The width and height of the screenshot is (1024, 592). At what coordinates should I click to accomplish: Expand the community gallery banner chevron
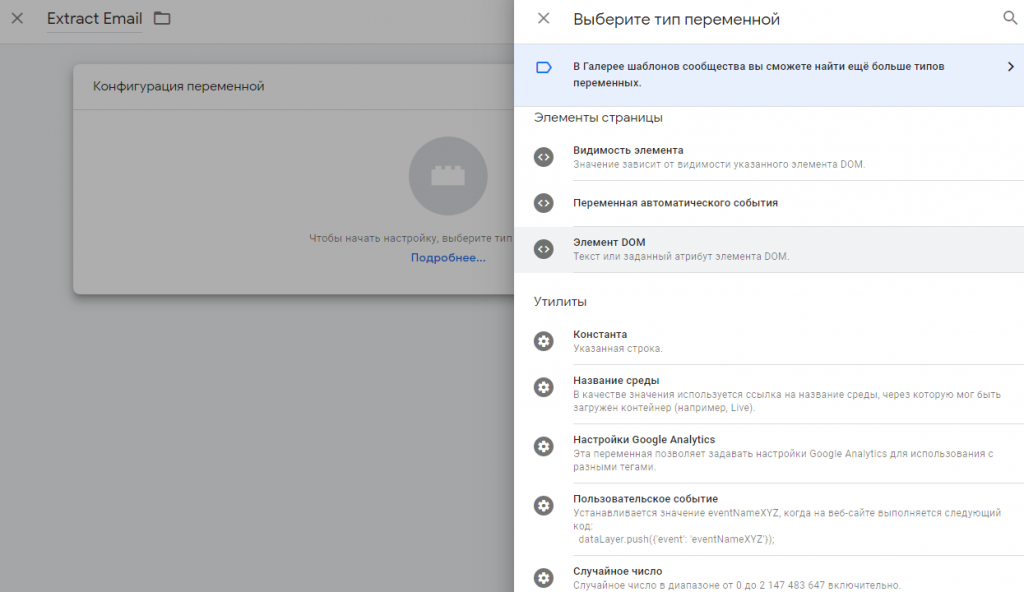coord(1010,67)
